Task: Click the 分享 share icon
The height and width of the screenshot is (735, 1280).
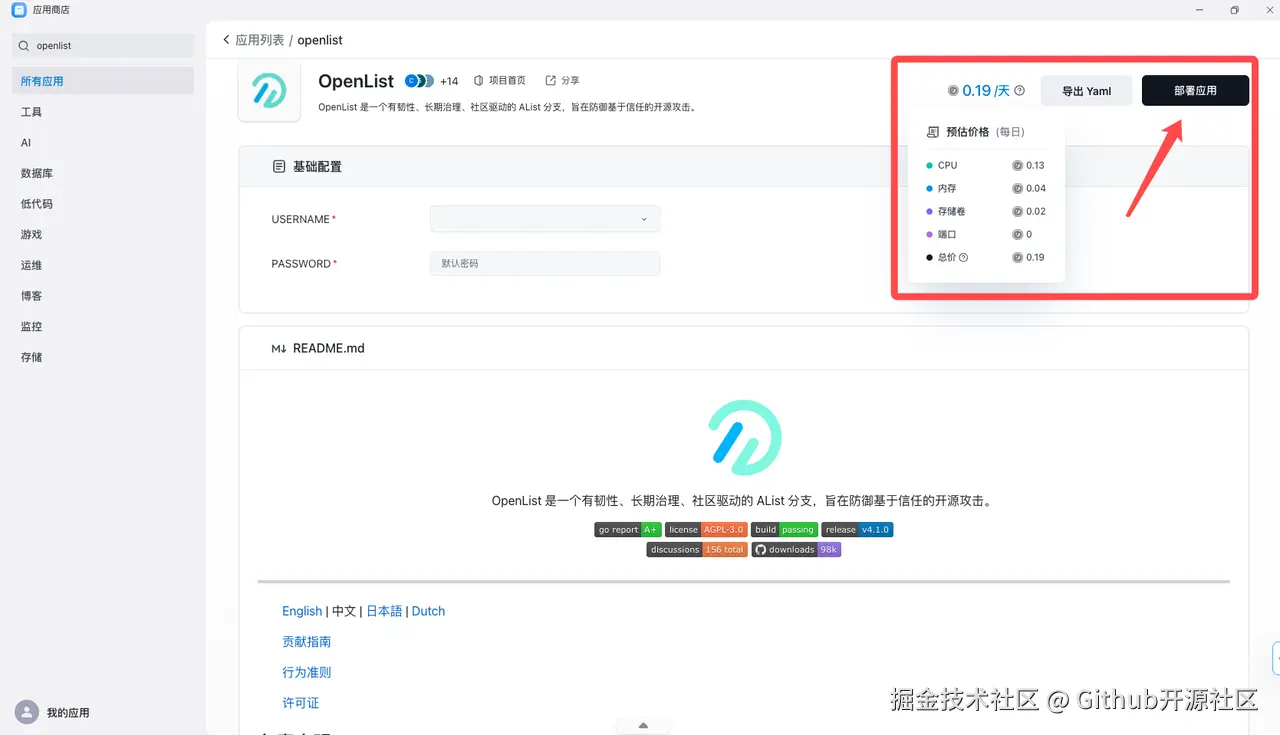Action: 551,81
